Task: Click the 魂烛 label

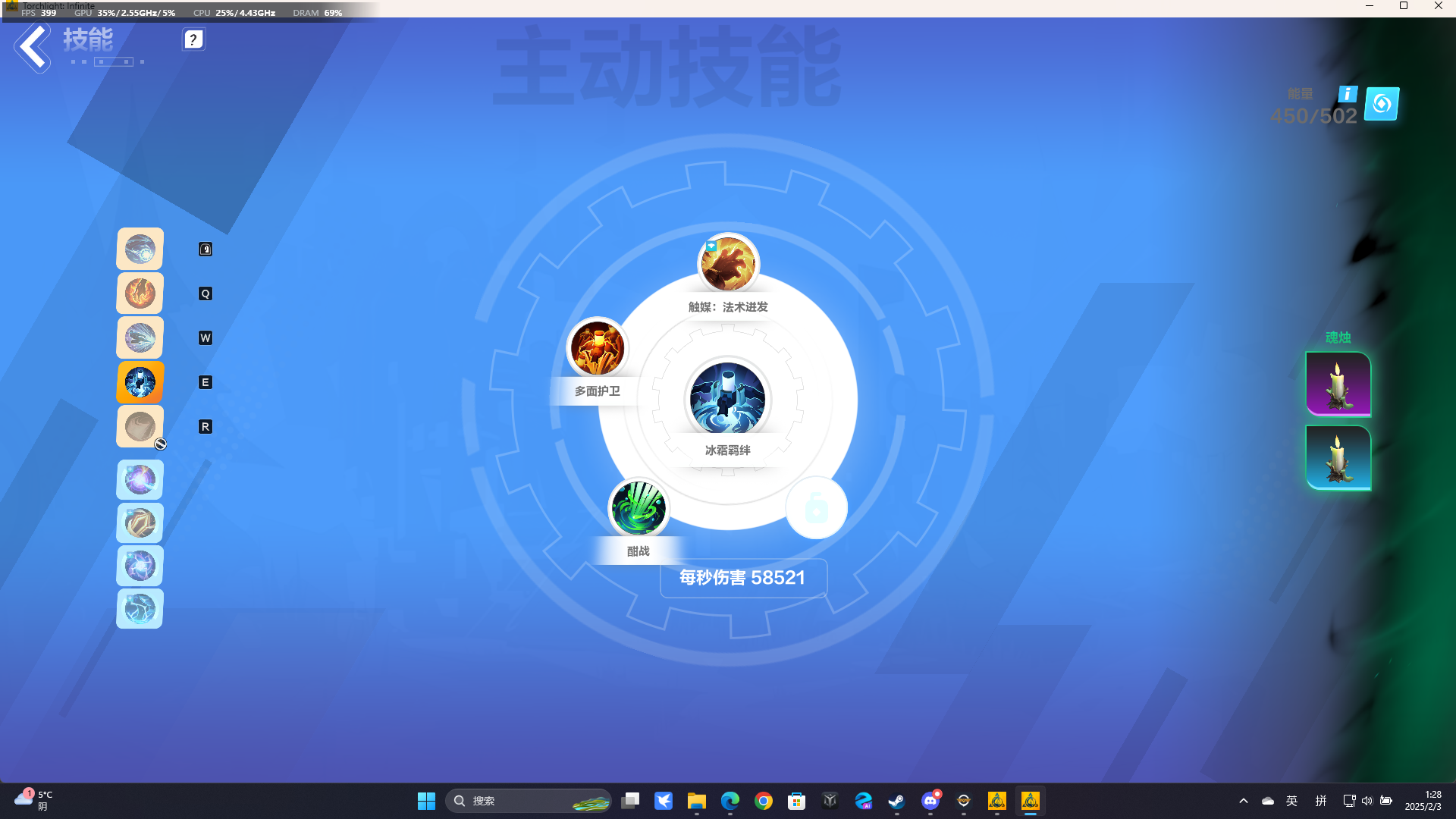Action: click(x=1338, y=337)
